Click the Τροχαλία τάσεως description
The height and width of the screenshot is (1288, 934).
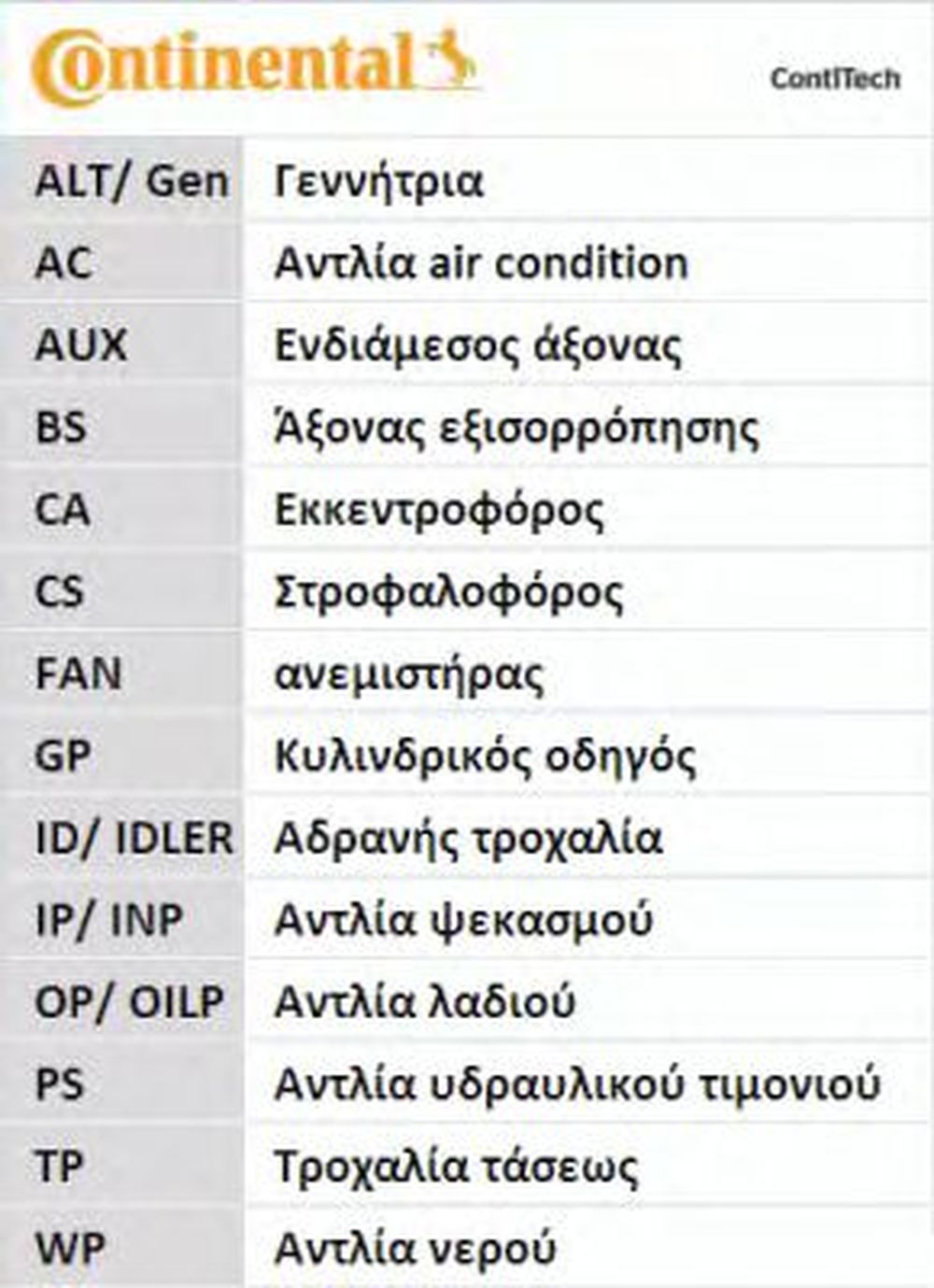[x=456, y=1168]
